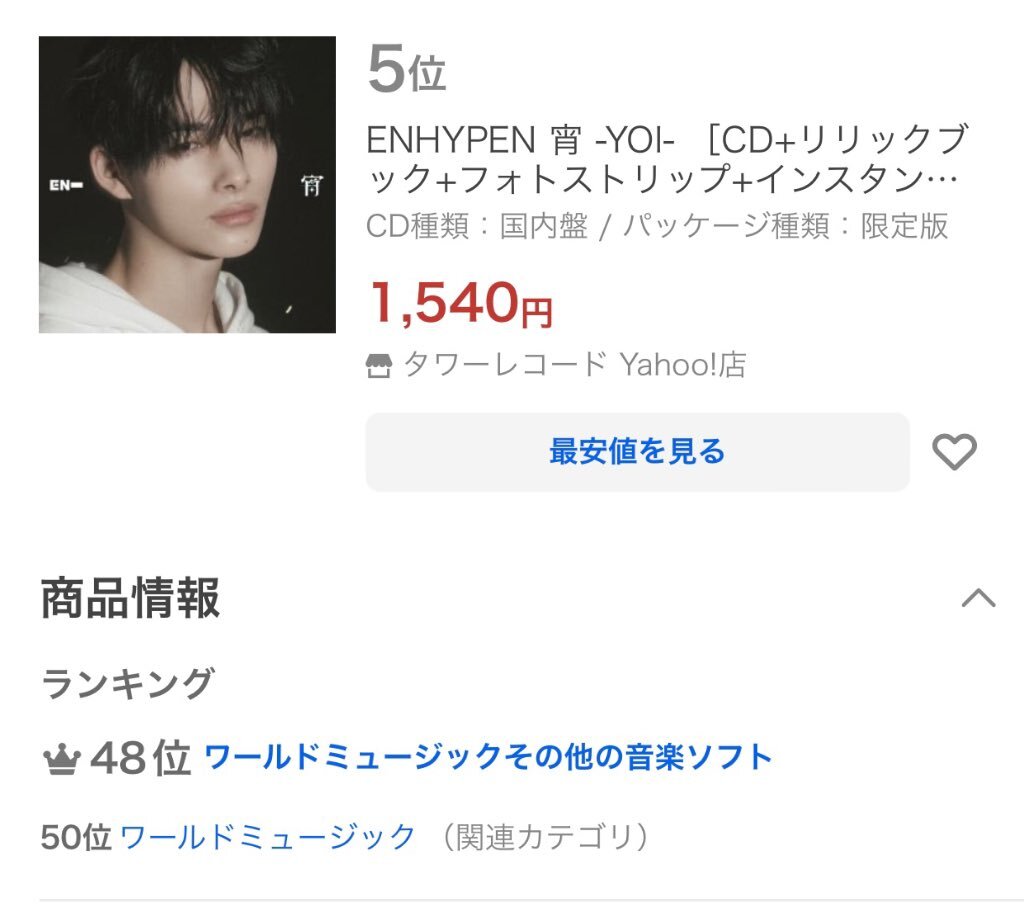Click the 宵 kanji on album cover
Screen dimensions: 1024x904
pyautogui.click(x=312, y=186)
